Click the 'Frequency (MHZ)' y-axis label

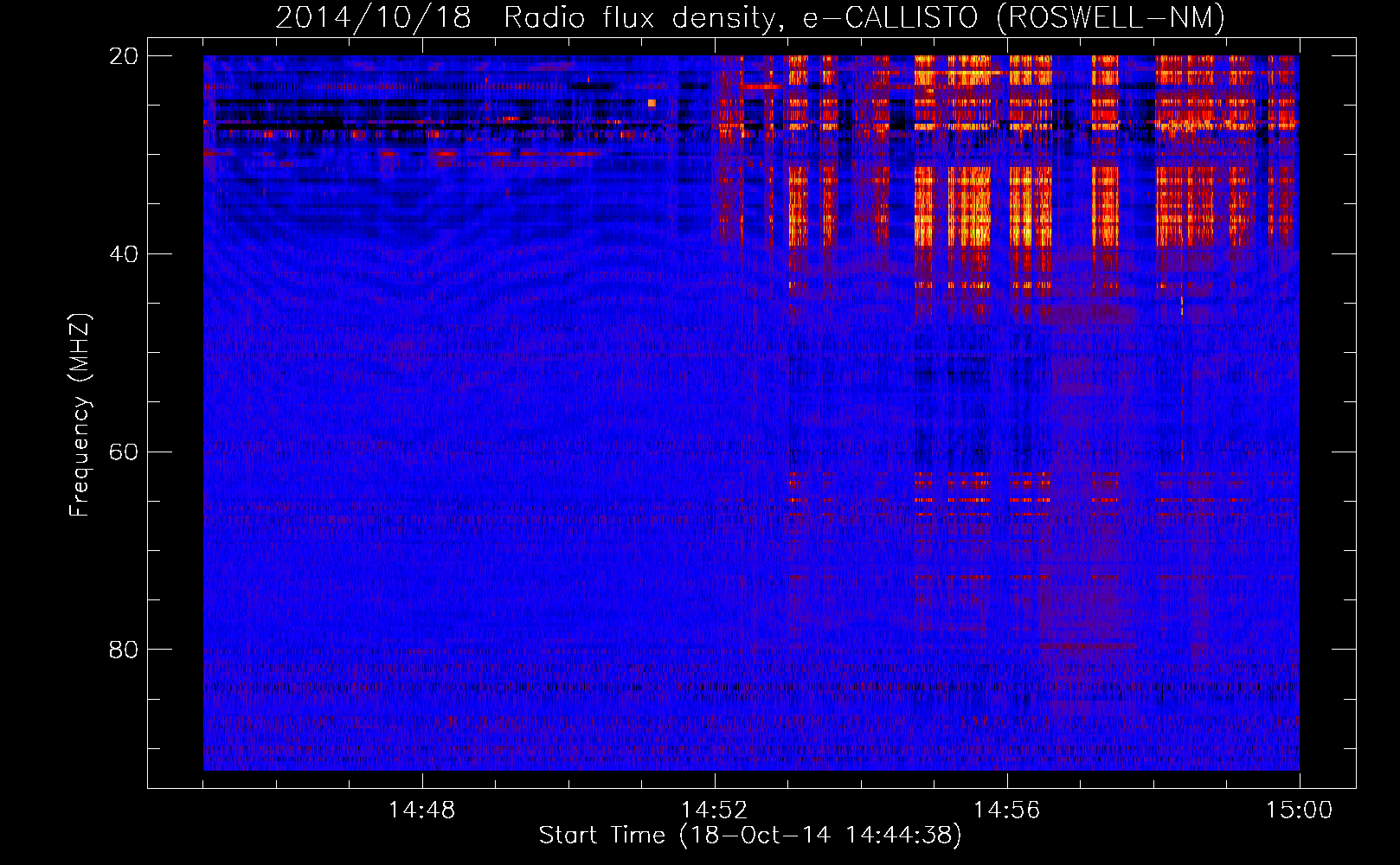80,415
